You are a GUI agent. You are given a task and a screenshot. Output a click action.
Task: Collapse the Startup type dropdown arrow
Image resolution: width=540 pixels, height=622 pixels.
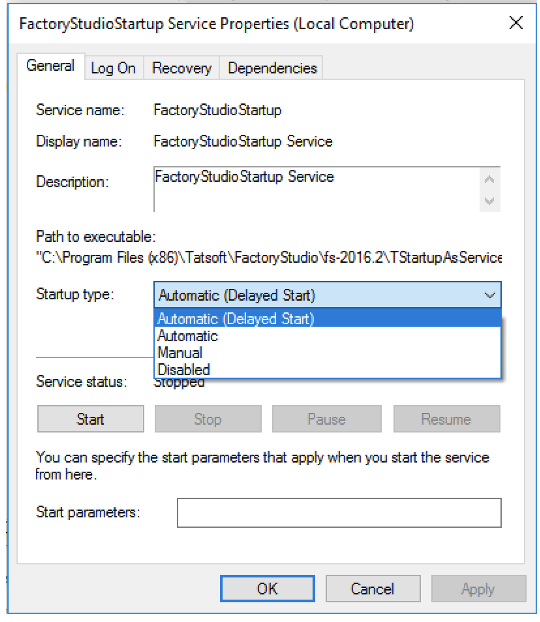point(490,295)
